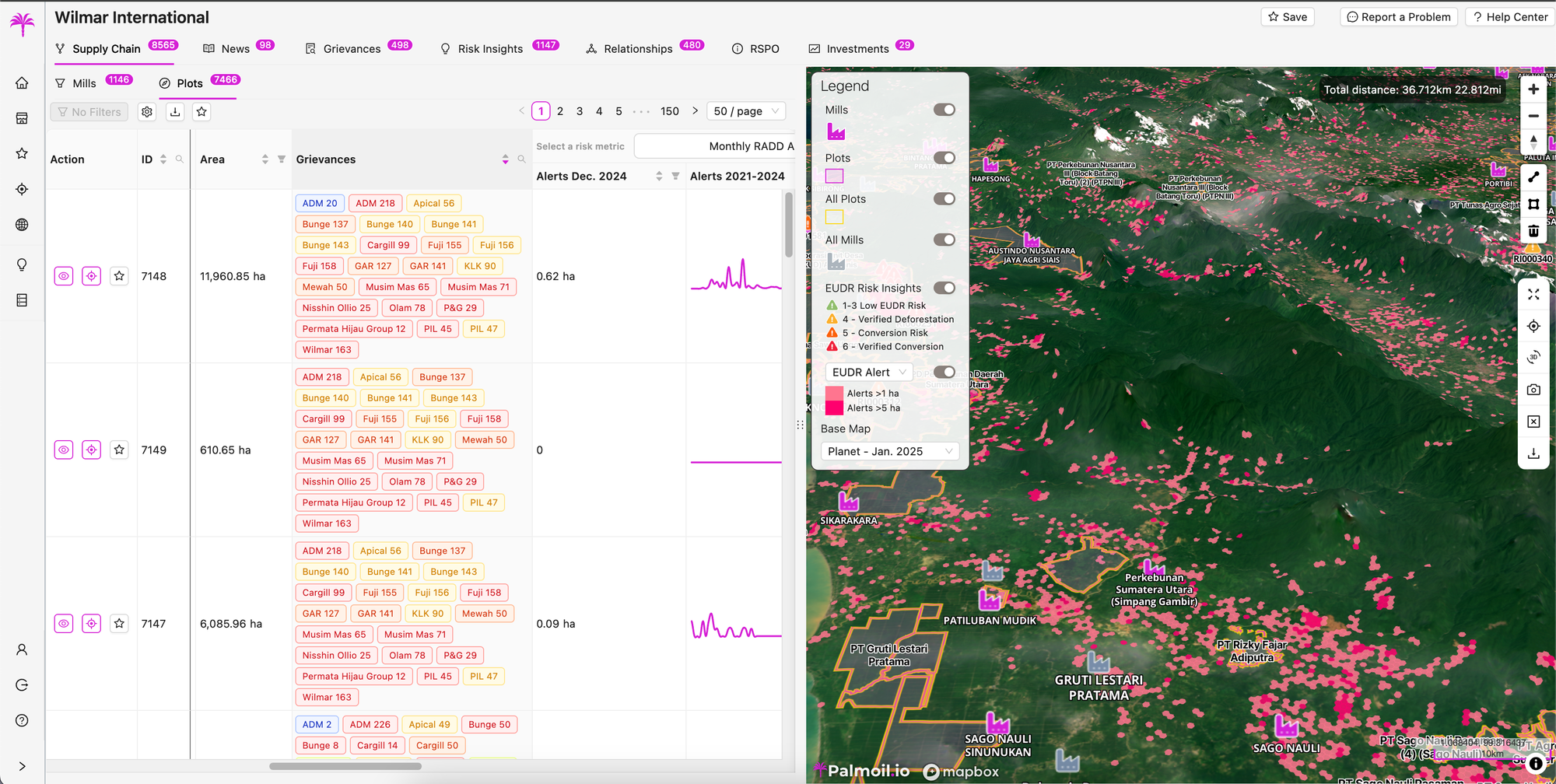This screenshot has height=784, width=1556.
Task: Open the user profile sidebar icon
Action: (x=22, y=649)
